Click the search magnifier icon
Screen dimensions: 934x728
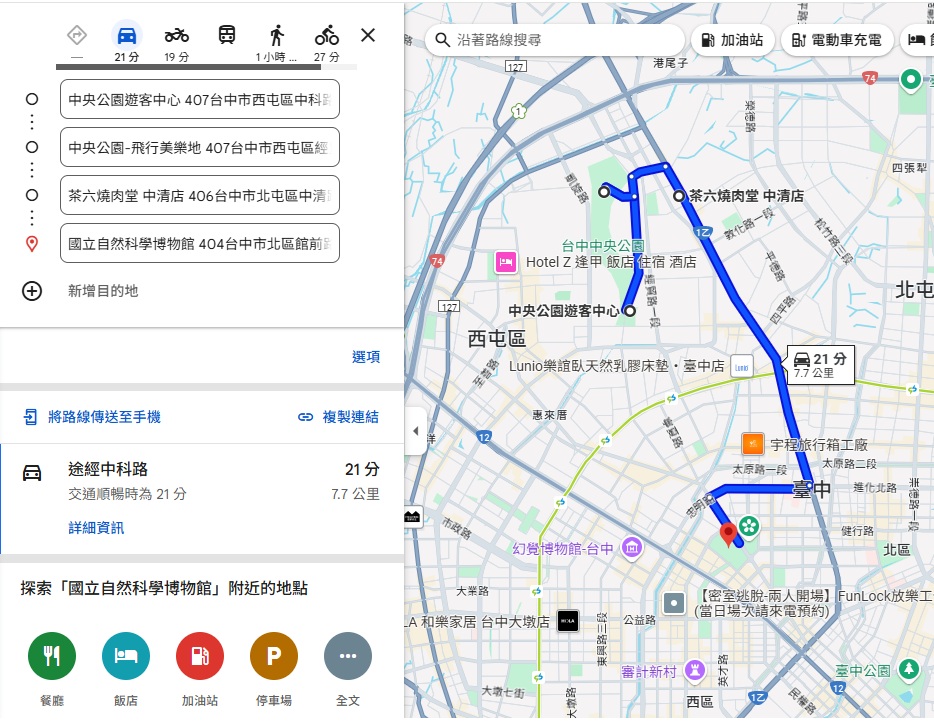(x=442, y=40)
